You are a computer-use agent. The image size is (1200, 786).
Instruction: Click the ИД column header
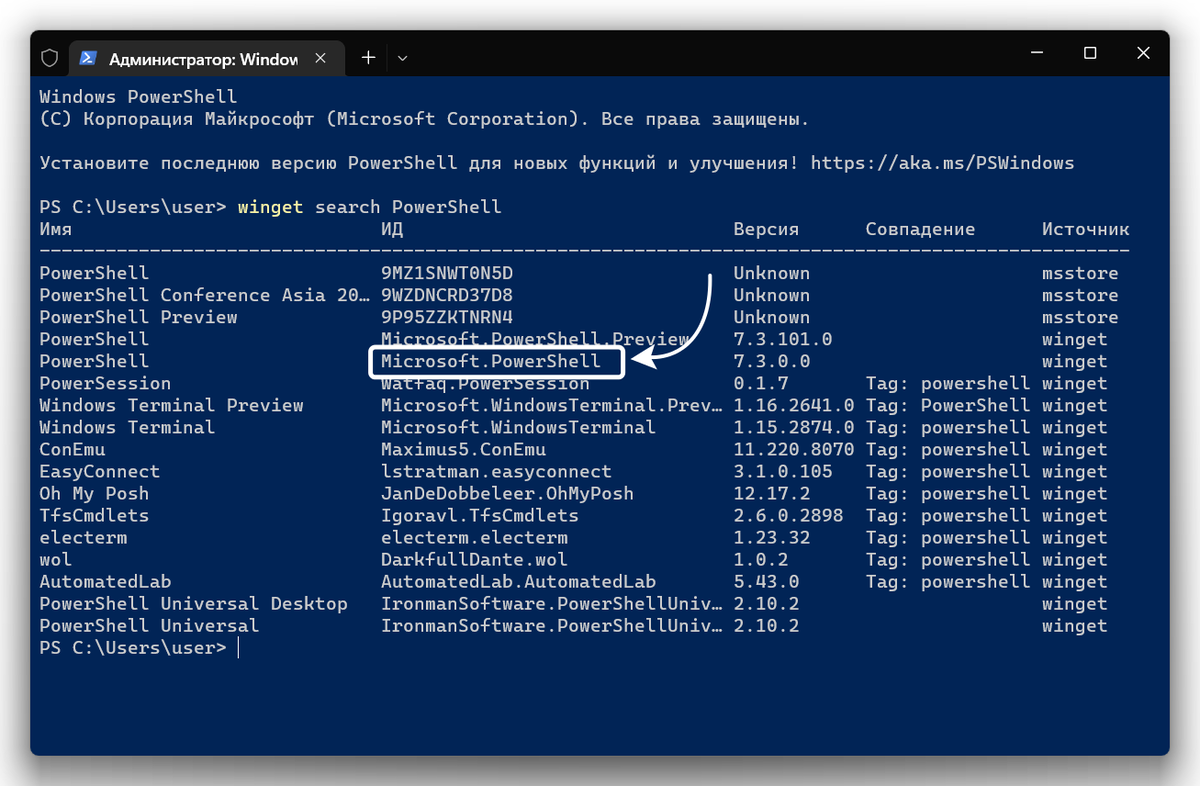[x=391, y=229]
